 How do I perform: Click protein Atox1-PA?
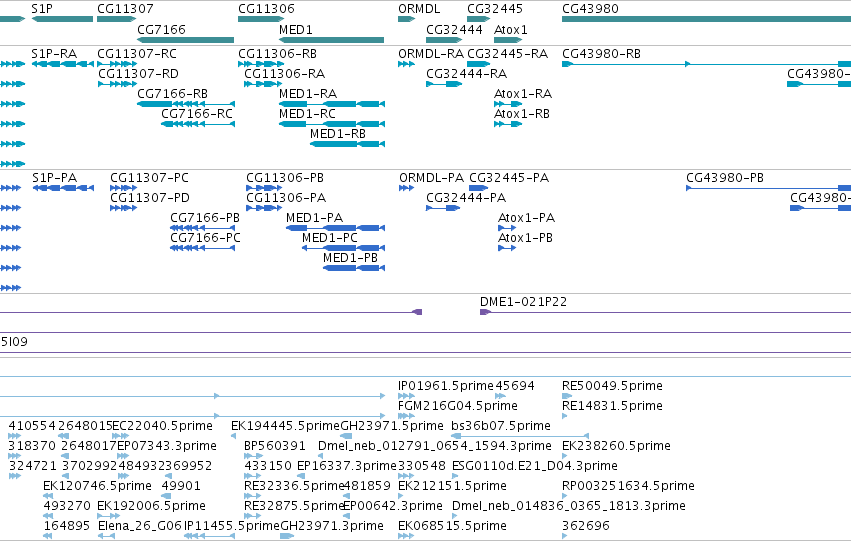pos(527,218)
